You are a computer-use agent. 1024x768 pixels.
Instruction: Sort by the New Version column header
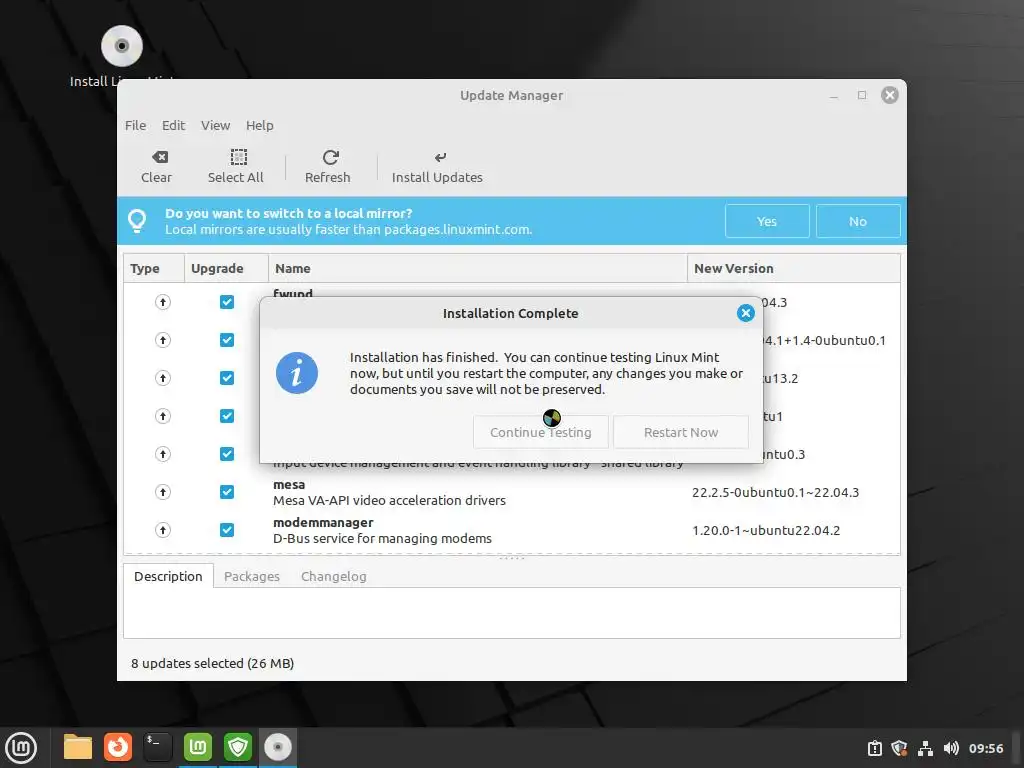793,268
